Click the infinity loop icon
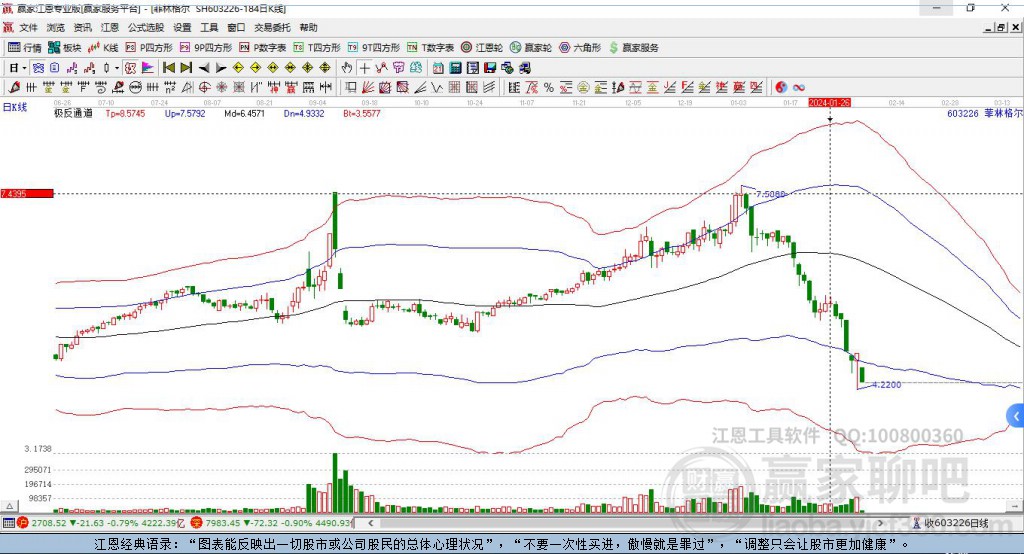 pyautogui.click(x=799, y=87)
